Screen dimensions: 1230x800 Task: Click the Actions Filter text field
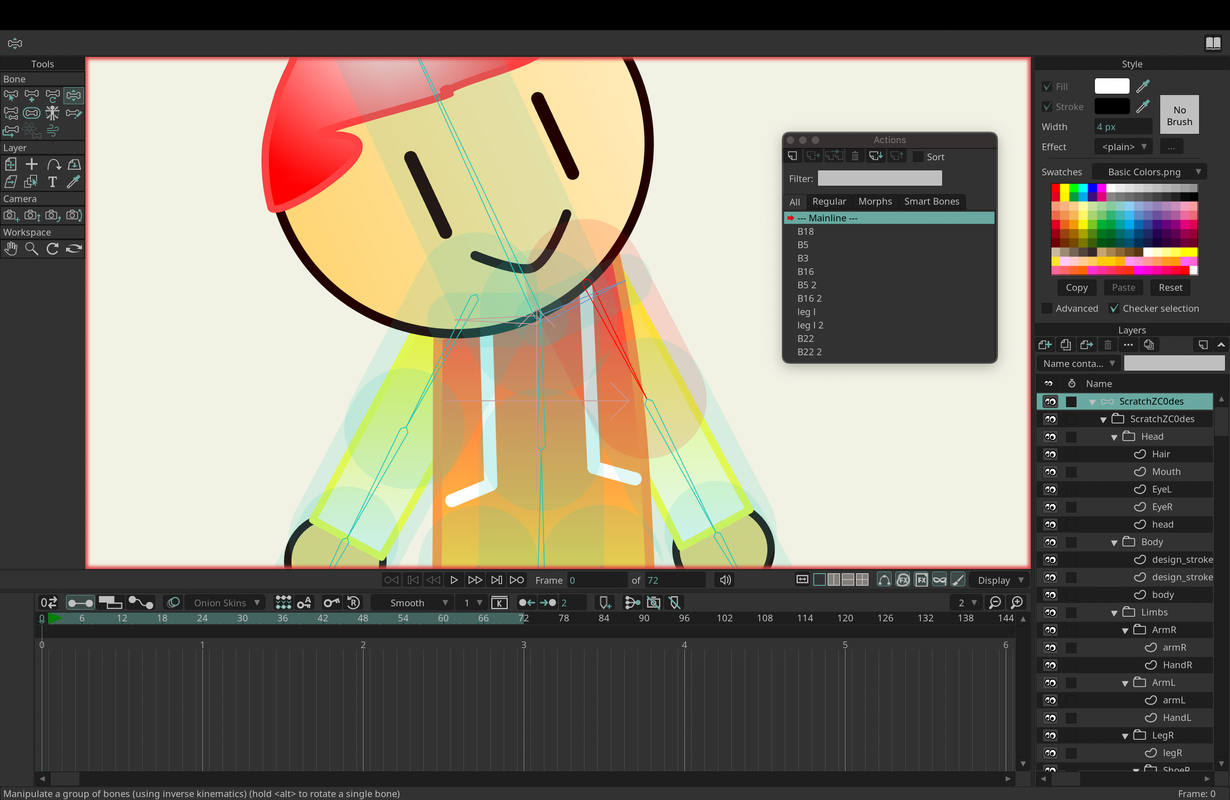click(x=880, y=178)
